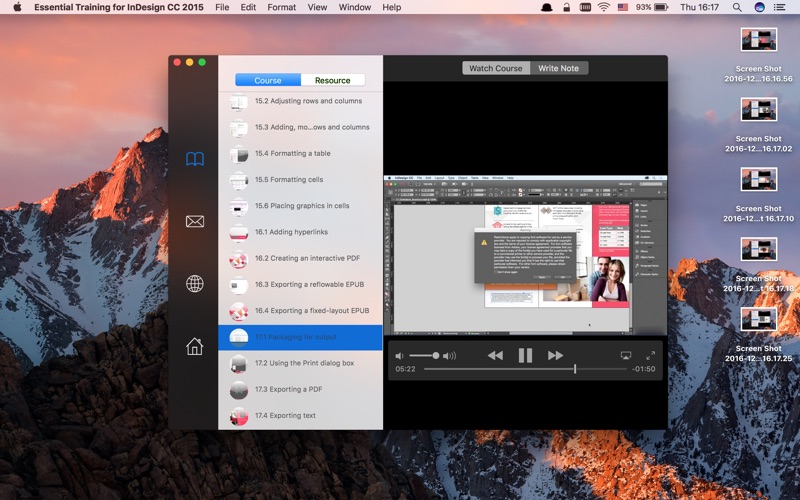Open lesson 15.6 Placing graphics in cells

301,206
